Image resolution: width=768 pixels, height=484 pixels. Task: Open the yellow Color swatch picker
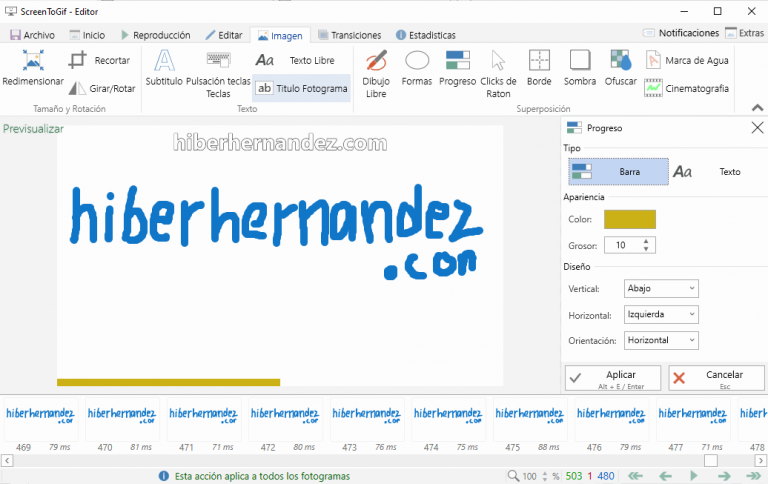pos(629,219)
